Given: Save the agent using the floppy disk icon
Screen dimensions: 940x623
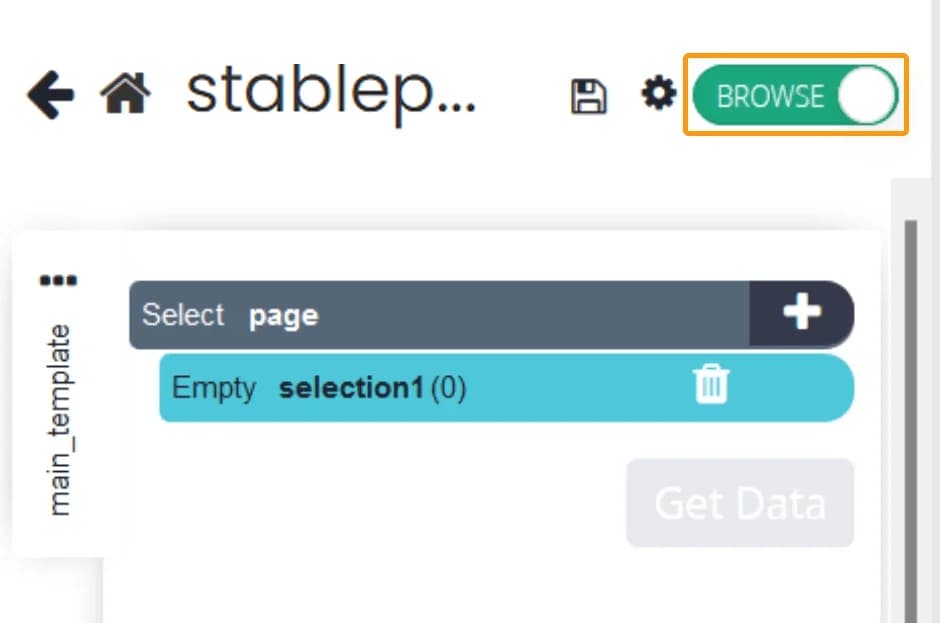Looking at the screenshot, I should [x=590, y=93].
